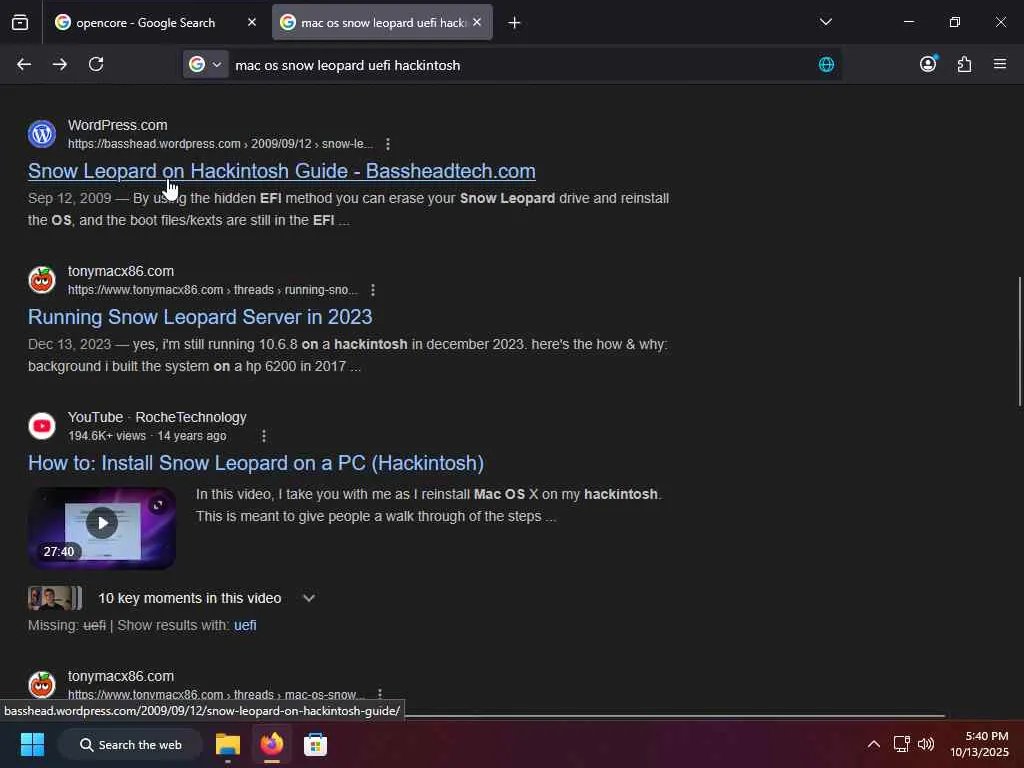Close the 'mac os snow leopard uefi' tab
Screen dimensions: 1024x768
pos(477,22)
